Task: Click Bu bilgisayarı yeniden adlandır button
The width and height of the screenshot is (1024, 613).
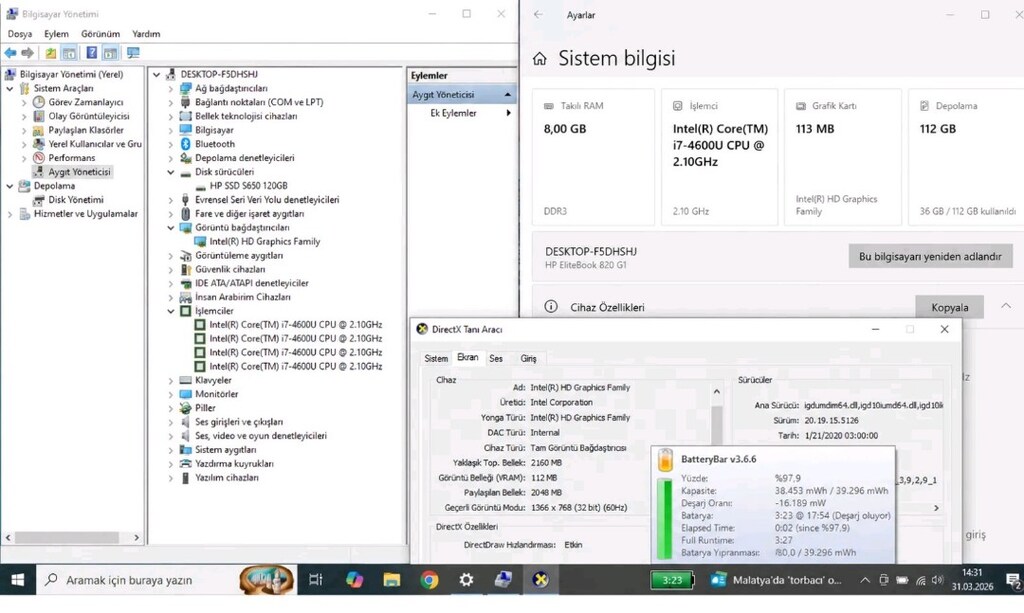Action: coord(930,257)
